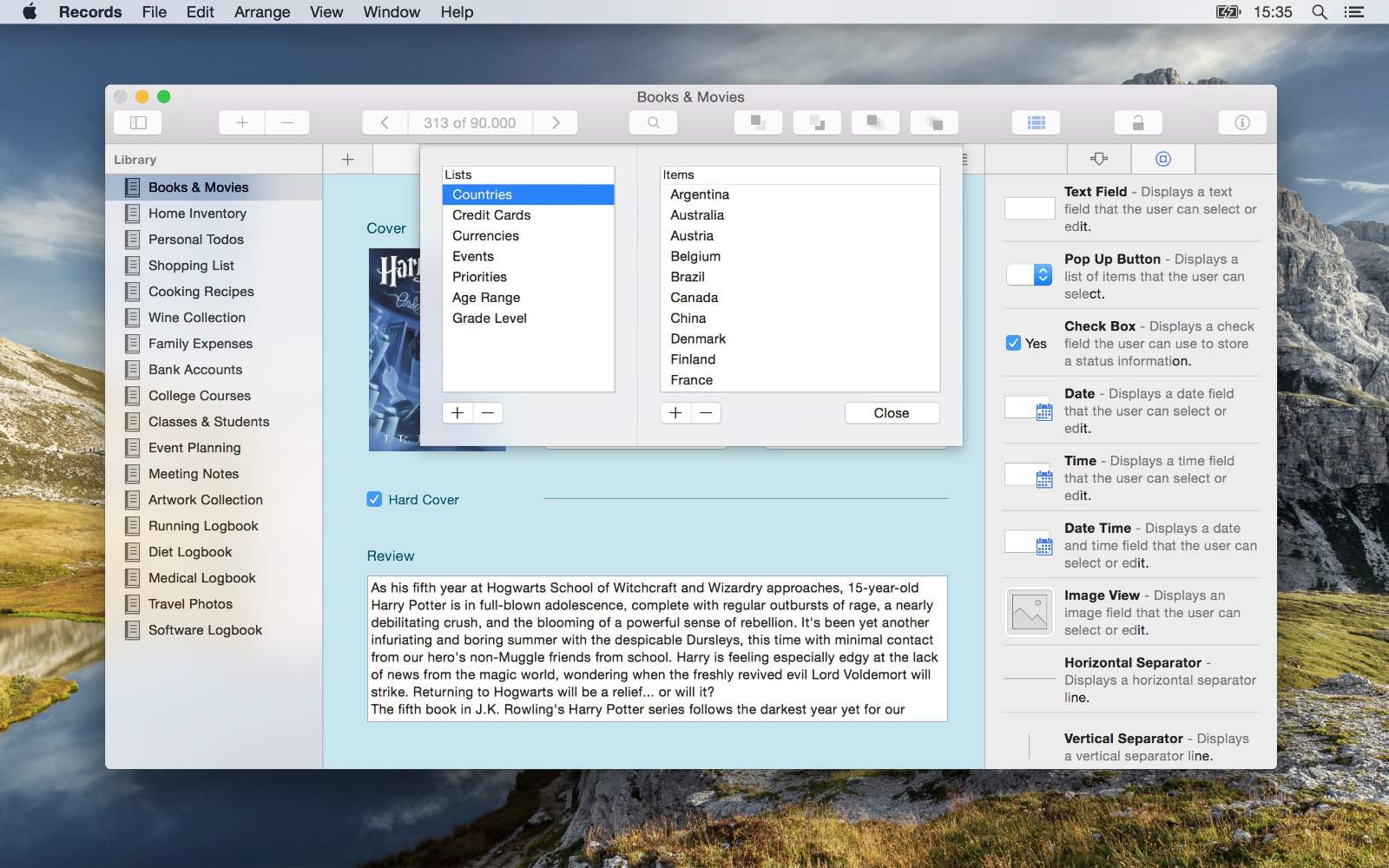Click the search magnifier toolbar button
This screenshot has height=868, width=1389.
(653, 122)
